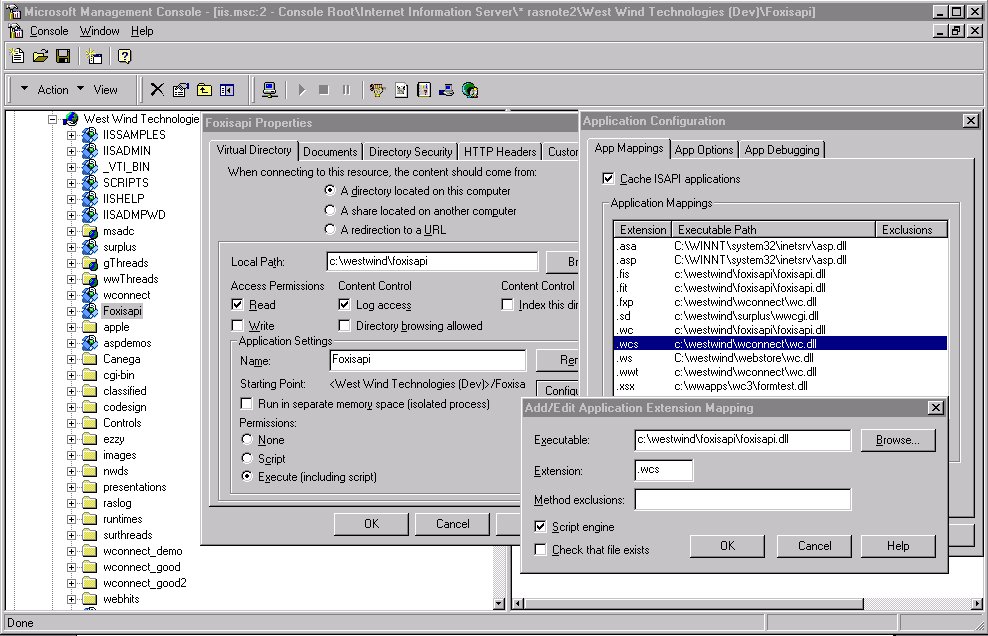
Task: Enable Check that file exists
Action: [540, 550]
